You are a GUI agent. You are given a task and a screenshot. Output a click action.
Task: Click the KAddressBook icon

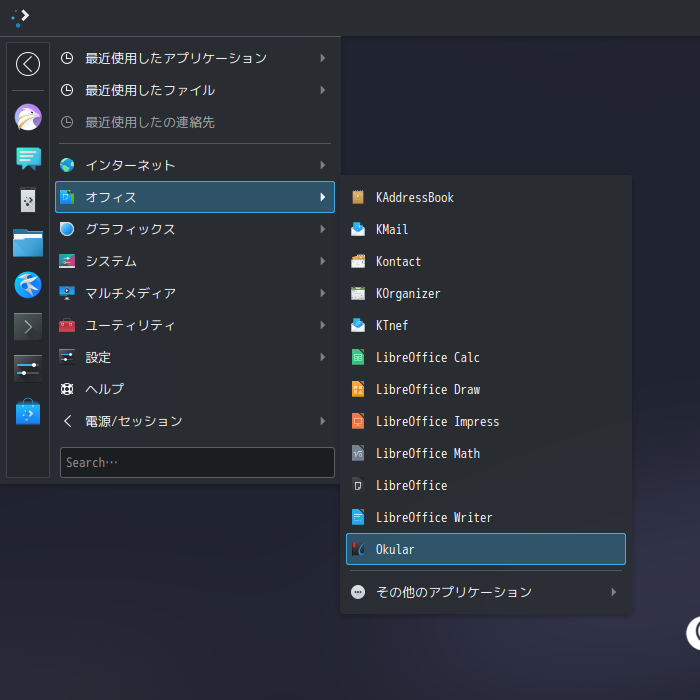click(358, 197)
